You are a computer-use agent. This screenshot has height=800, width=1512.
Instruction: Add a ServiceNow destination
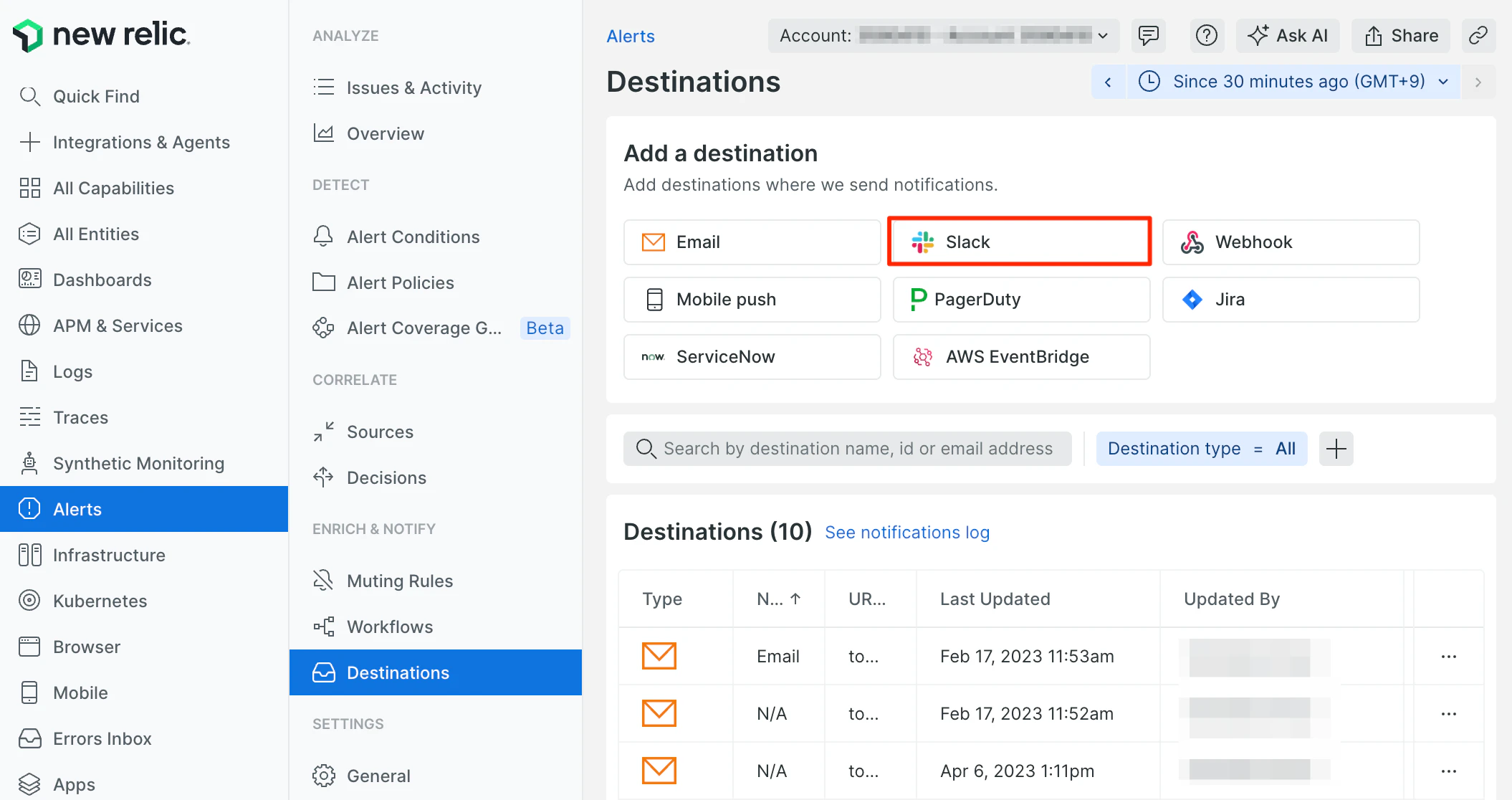point(752,357)
